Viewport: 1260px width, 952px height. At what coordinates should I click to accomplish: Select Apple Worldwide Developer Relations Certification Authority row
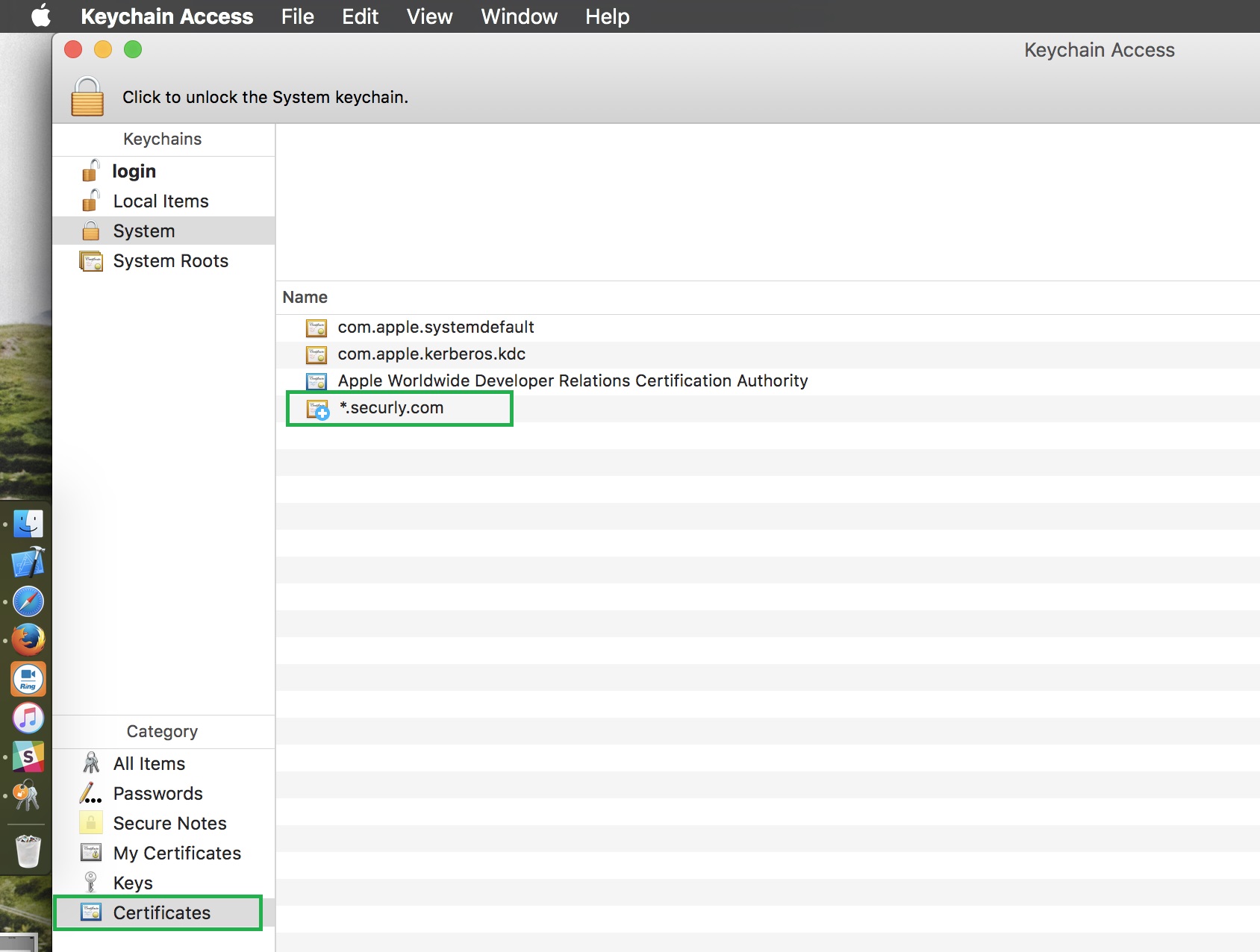coord(767,381)
